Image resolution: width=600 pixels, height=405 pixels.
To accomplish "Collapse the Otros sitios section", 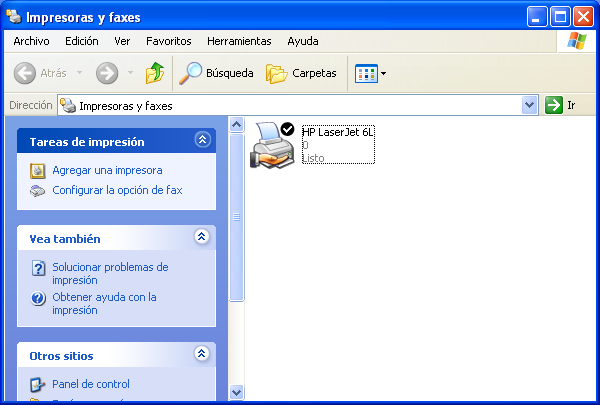I will tap(202, 354).
